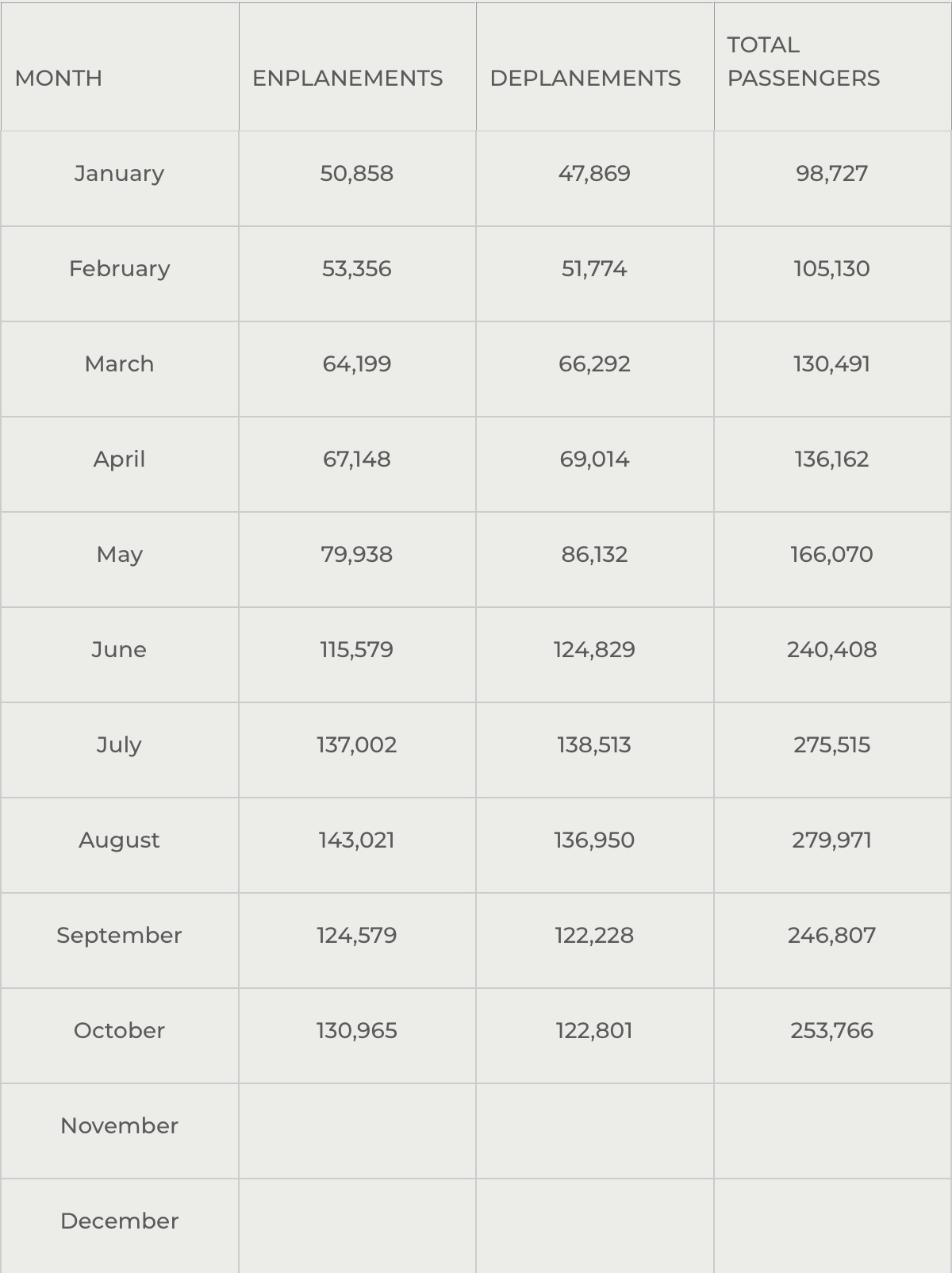Click September deplanements value 122,228
The height and width of the screenshot is (1273, 952).
pos(594,936)
